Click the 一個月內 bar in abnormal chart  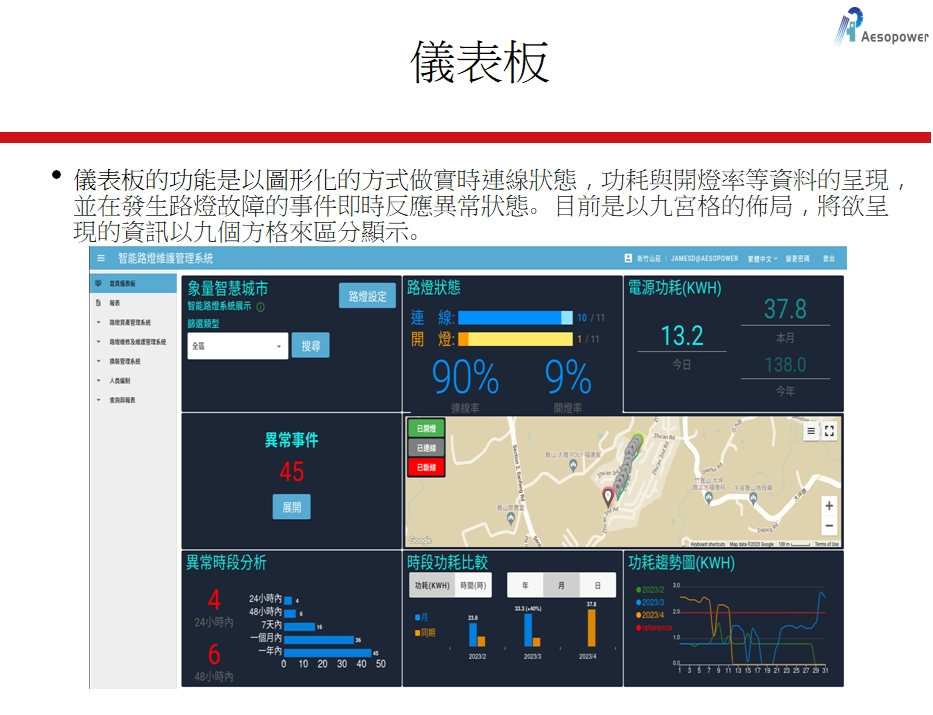319,639
